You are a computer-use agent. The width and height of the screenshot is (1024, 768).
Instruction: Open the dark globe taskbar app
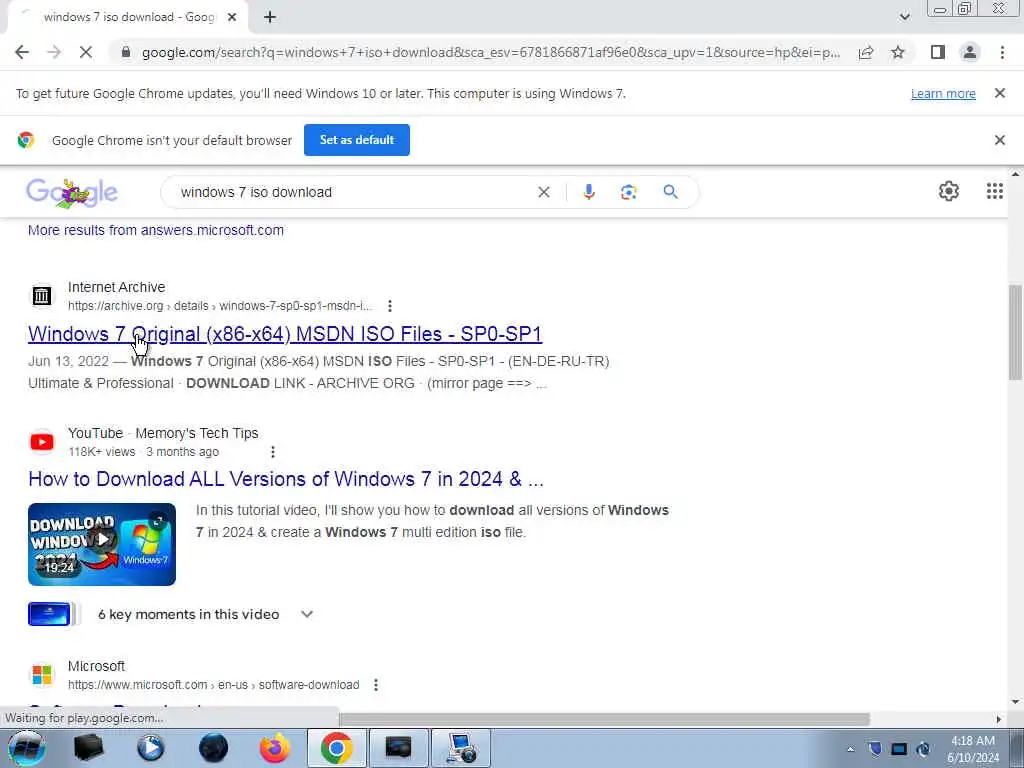213,748
